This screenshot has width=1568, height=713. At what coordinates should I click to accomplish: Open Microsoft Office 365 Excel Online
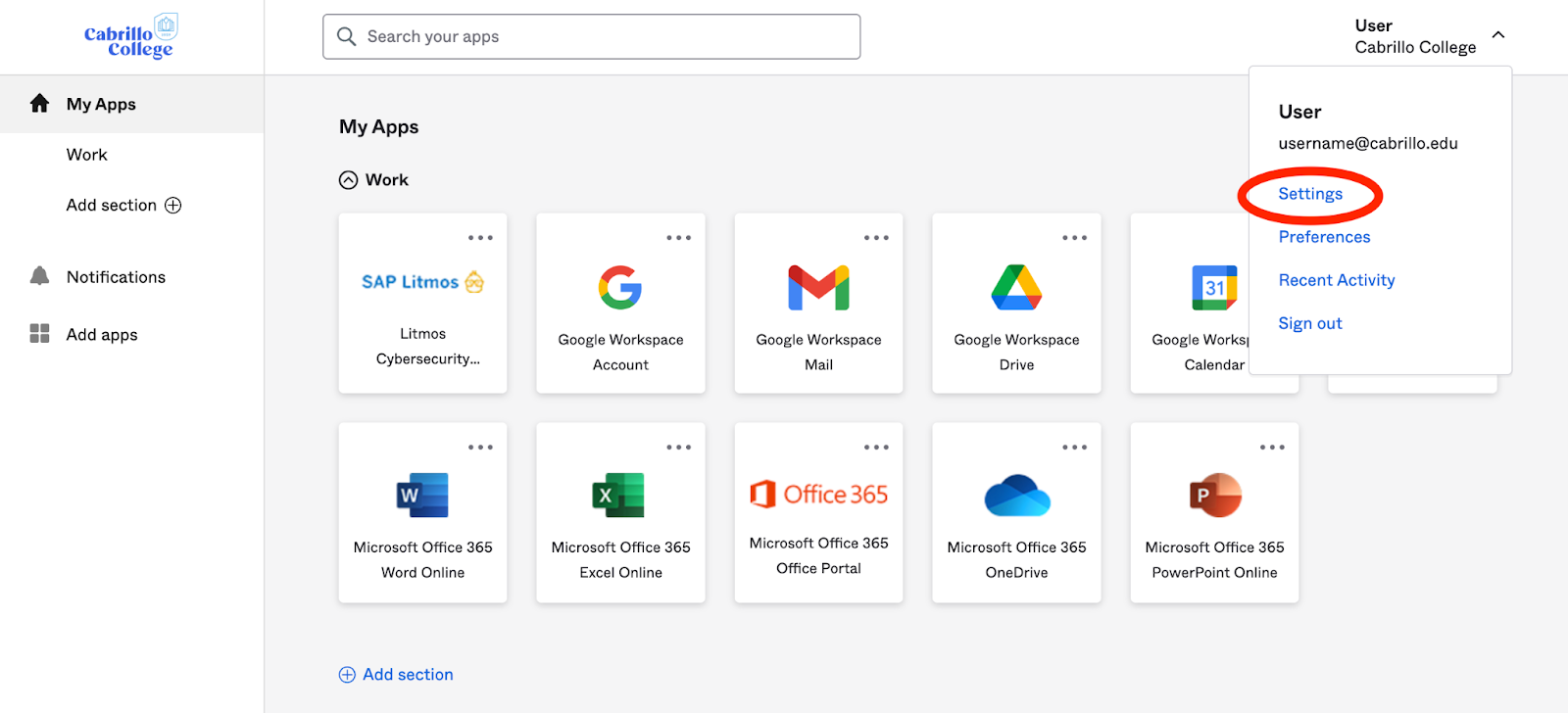[x=620, y=513]
